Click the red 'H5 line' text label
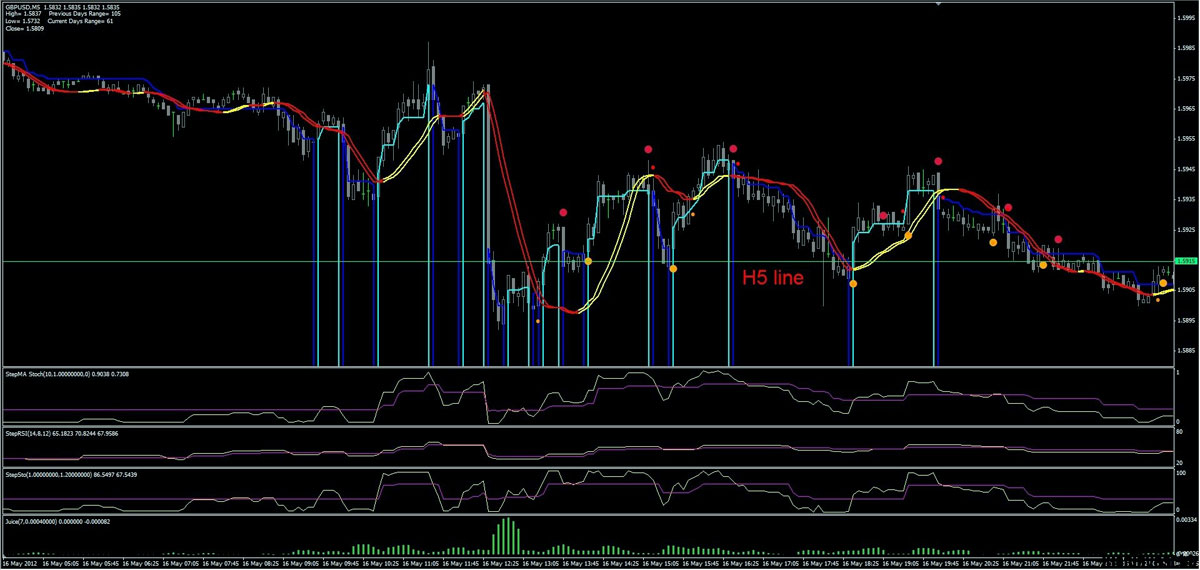This screenshot has height=570, width=1200. coord(772,279)
